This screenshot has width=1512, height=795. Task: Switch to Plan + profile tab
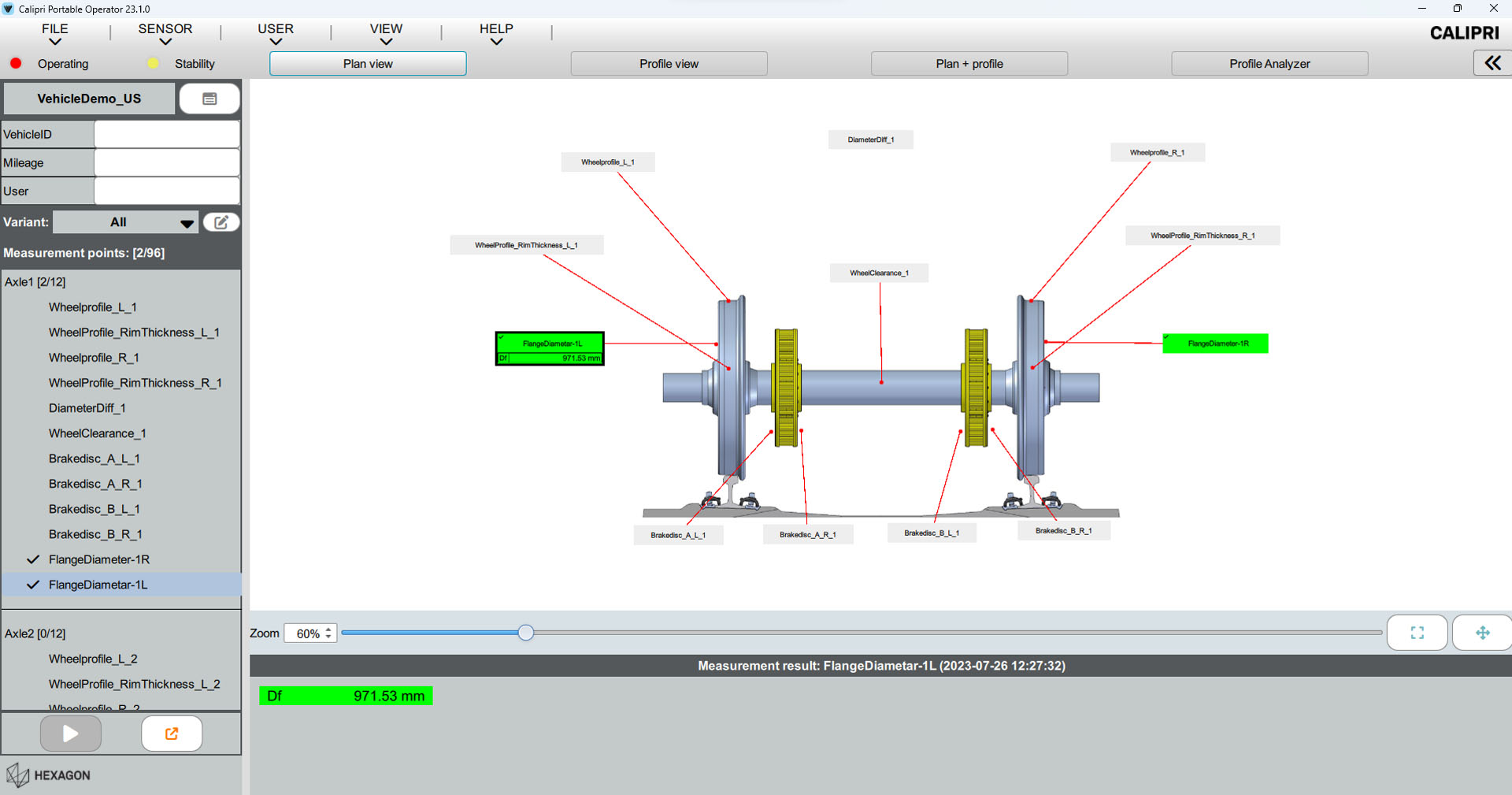tap(969, 64)
